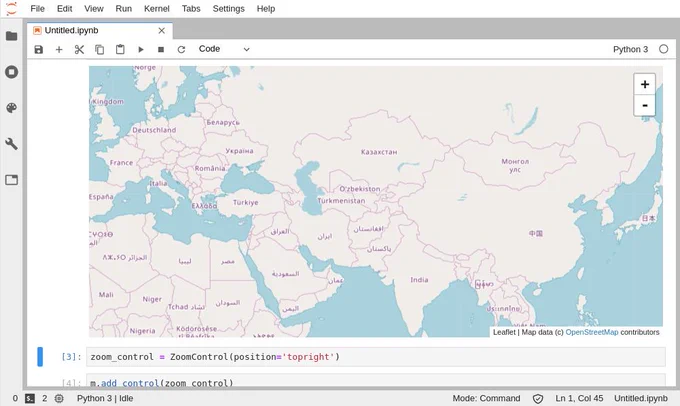This screenshot has height=406, width=680.
Task: Interrupt the kernel with stop icon
Action: click(161, 49)
